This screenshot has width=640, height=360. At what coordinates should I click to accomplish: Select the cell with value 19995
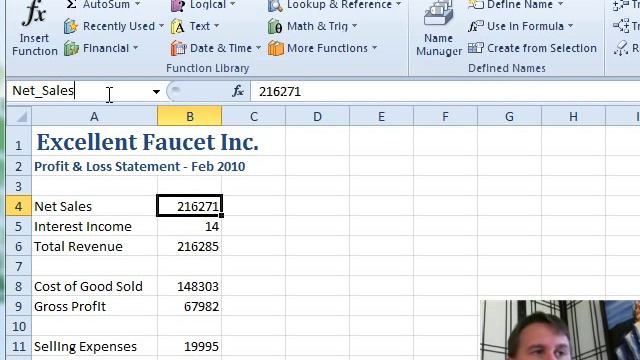click(x=189, y=347)
